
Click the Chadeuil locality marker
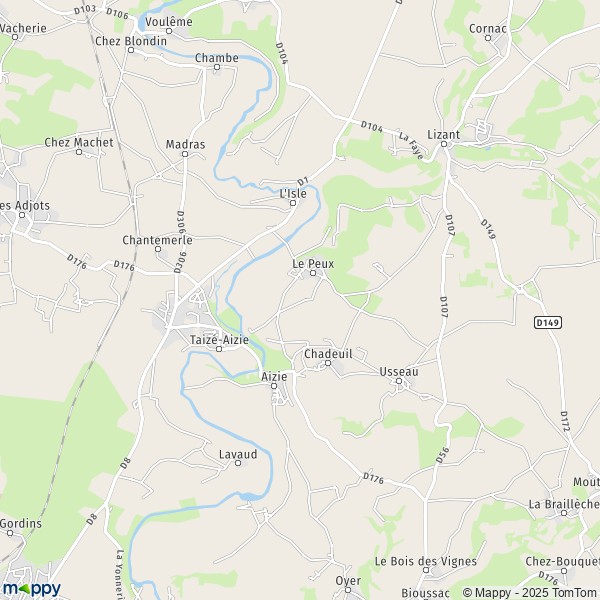pos(328,363)
